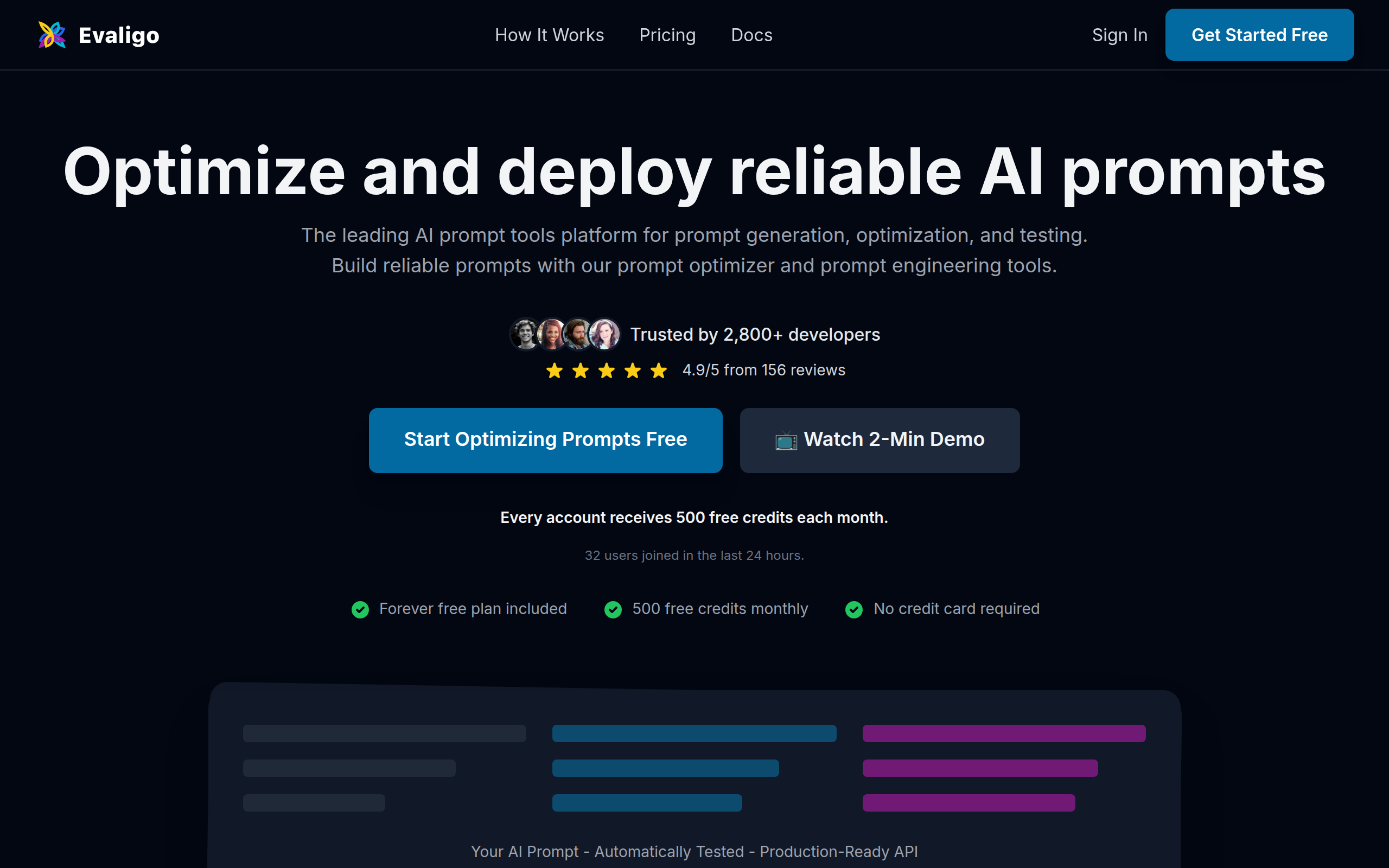Click Start Optimizing Prompts Free button
The width and height of the screenshot is (1389, 868).
coord(545,441)
